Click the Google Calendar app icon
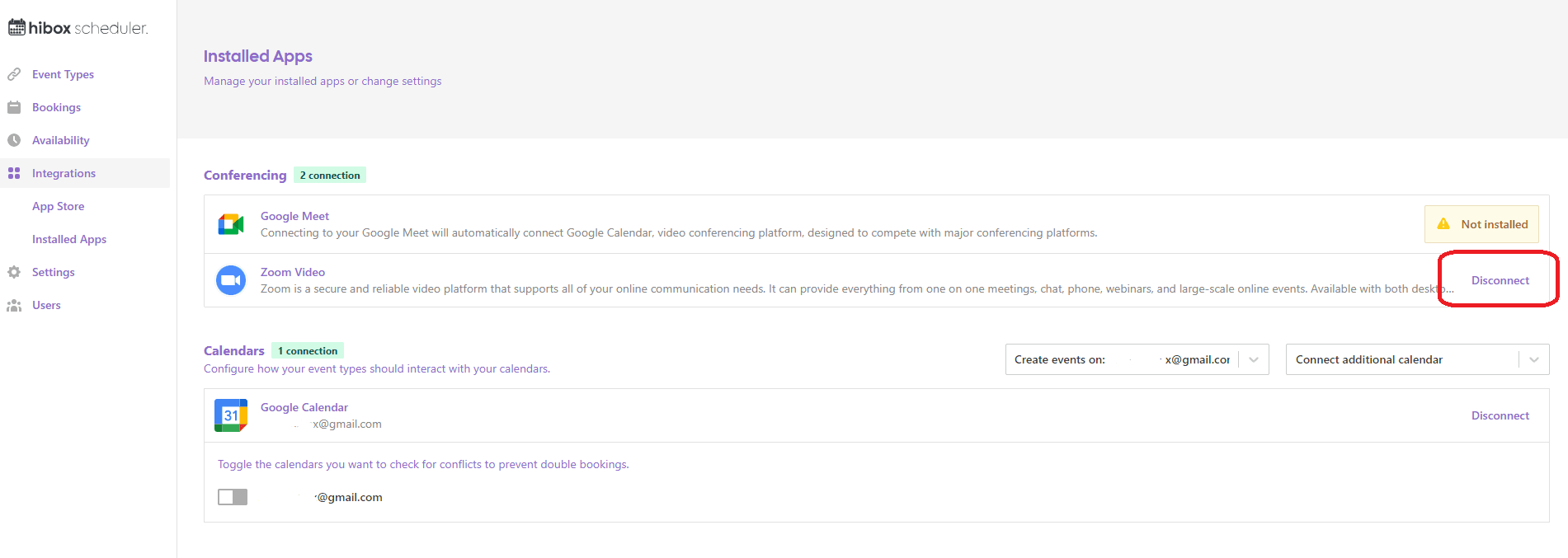 tap(231, 415)
